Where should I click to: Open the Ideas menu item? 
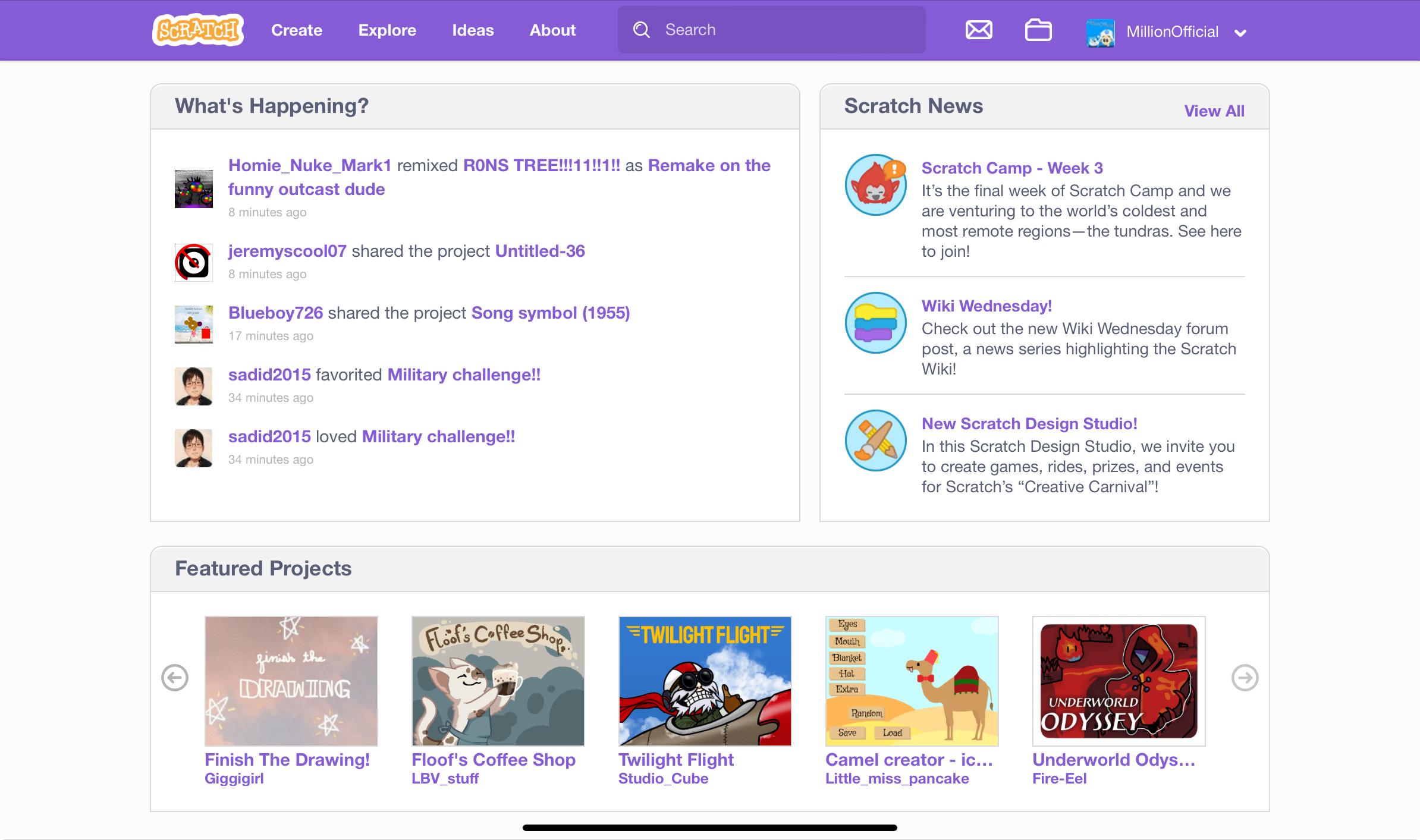[x=473, y=30]
